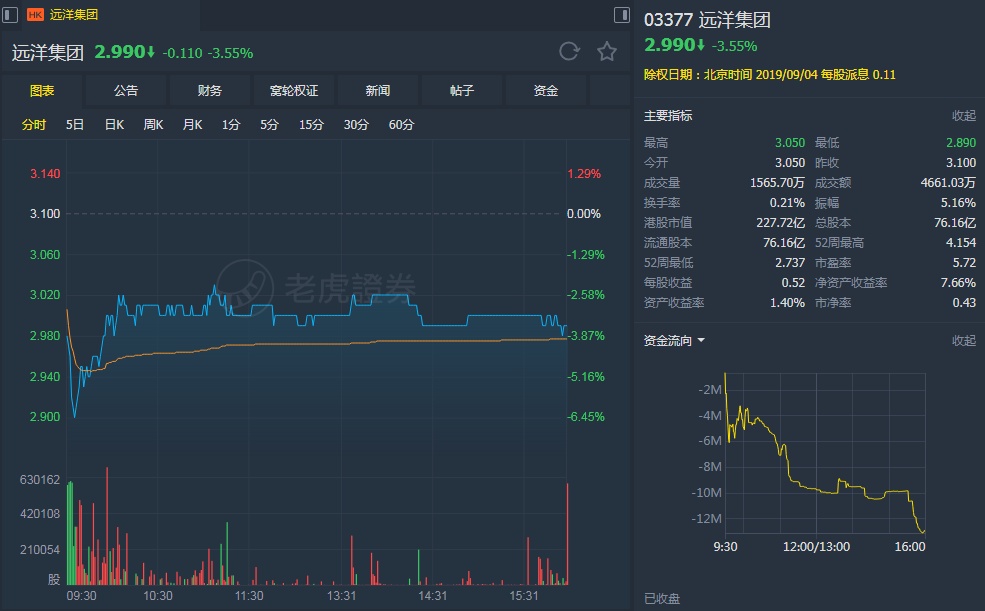Screen dimensions: 985x611
Task: Switch chart to 周K
Action: click(x=153, y=124)
